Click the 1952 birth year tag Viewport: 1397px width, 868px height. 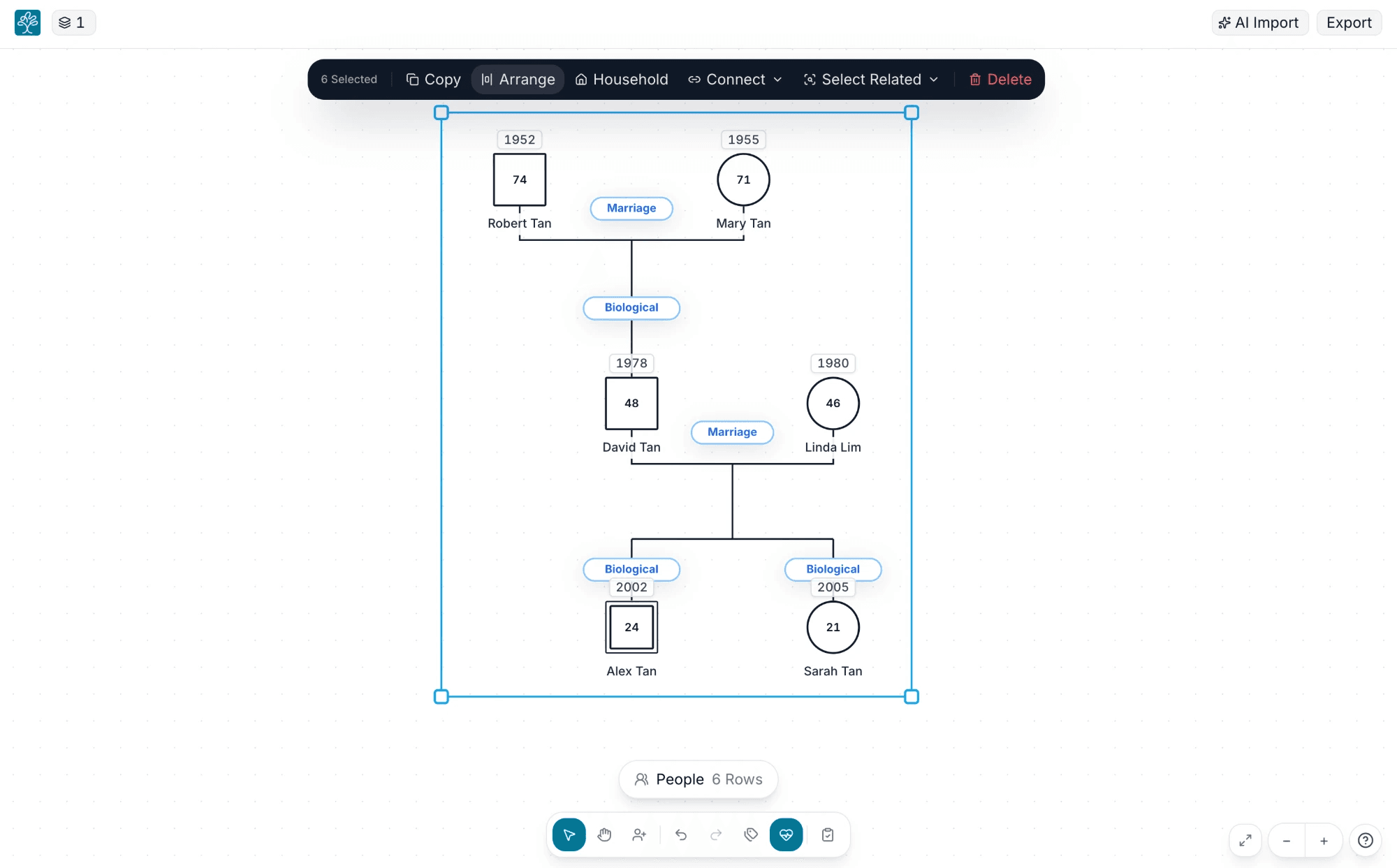520,140
